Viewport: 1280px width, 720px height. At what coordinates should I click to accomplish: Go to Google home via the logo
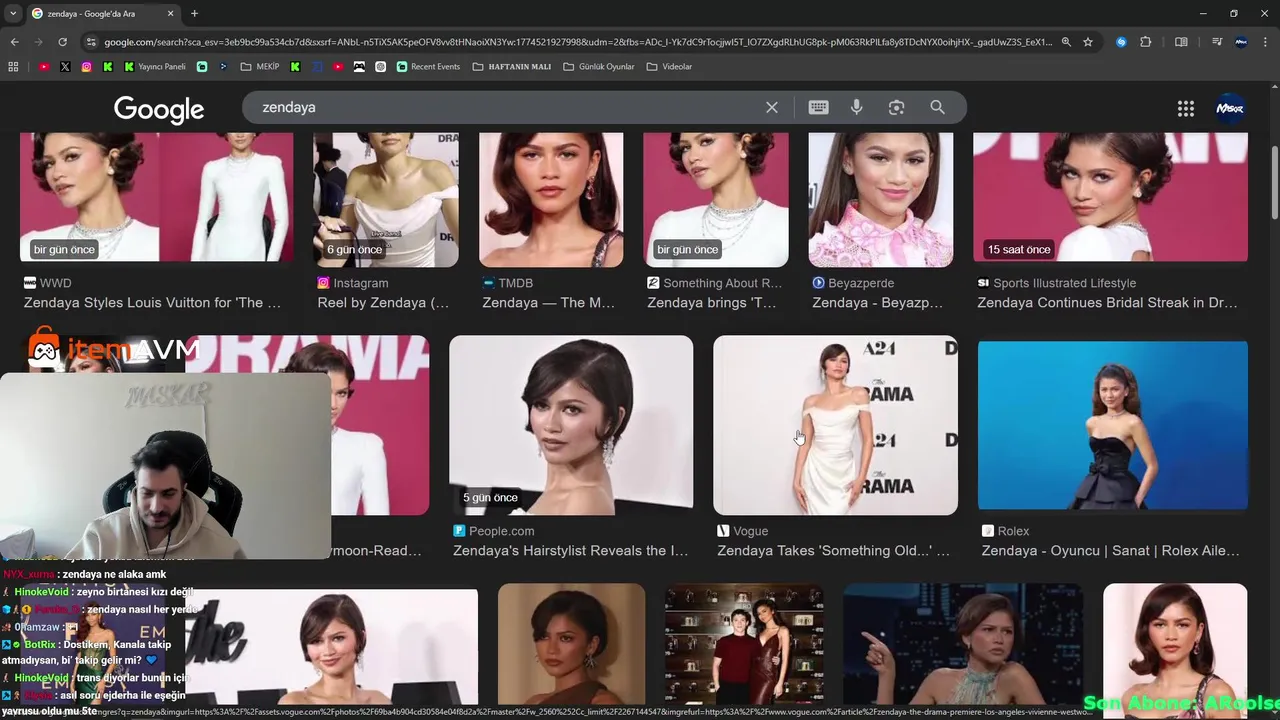point(159,109)
